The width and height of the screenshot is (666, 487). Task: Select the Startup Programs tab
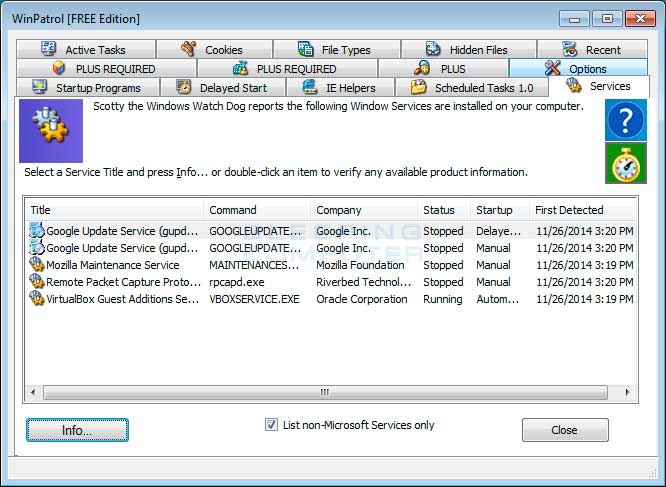(88, 87)
